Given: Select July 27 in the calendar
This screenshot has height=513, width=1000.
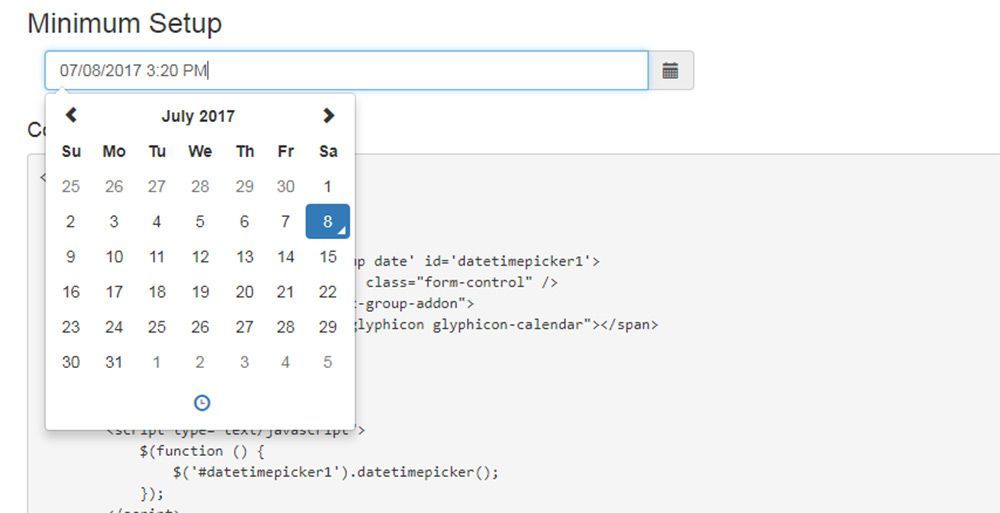Looking at the screenshot, I should [x=244, y=327].
